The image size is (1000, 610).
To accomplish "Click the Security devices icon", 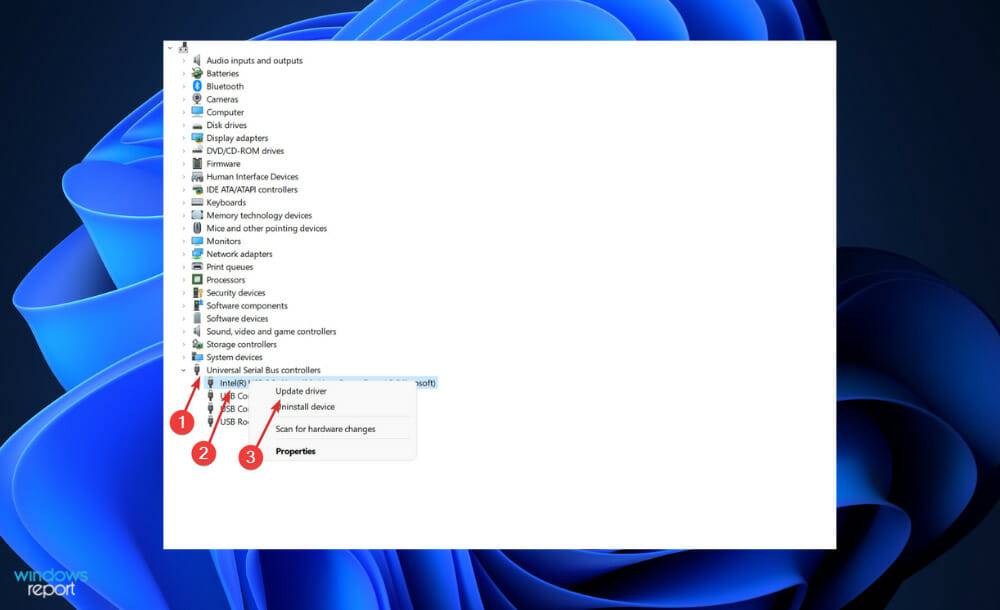I will pyautogui.click(x=197, y=293).
